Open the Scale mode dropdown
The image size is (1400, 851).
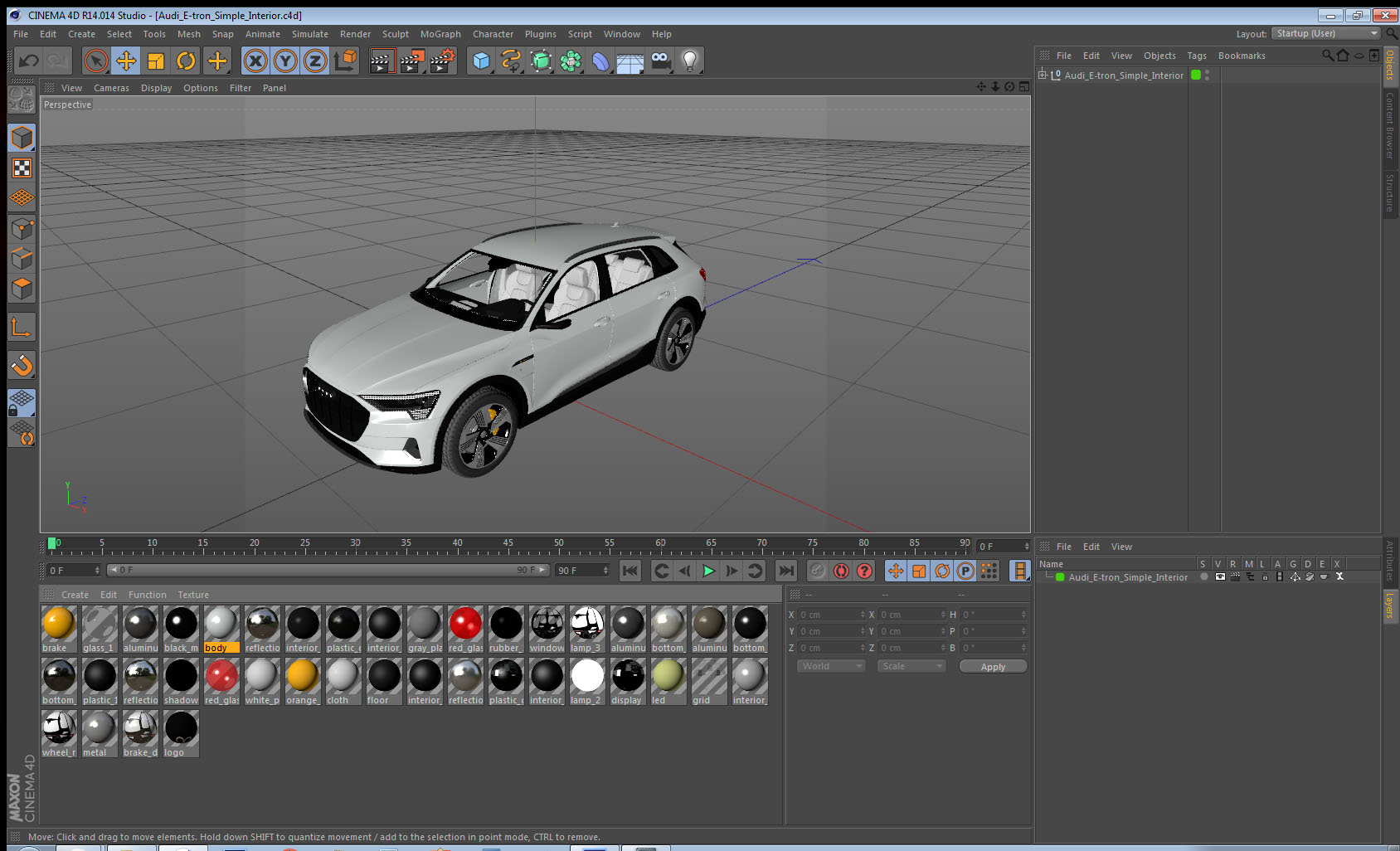(x=911, y=666)
